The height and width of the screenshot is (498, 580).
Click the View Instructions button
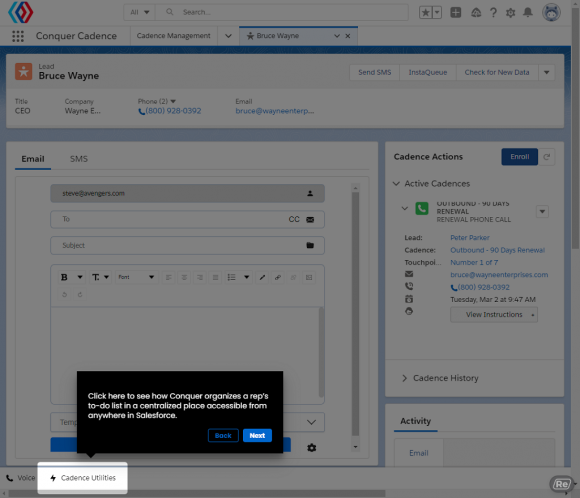(494, 314)
